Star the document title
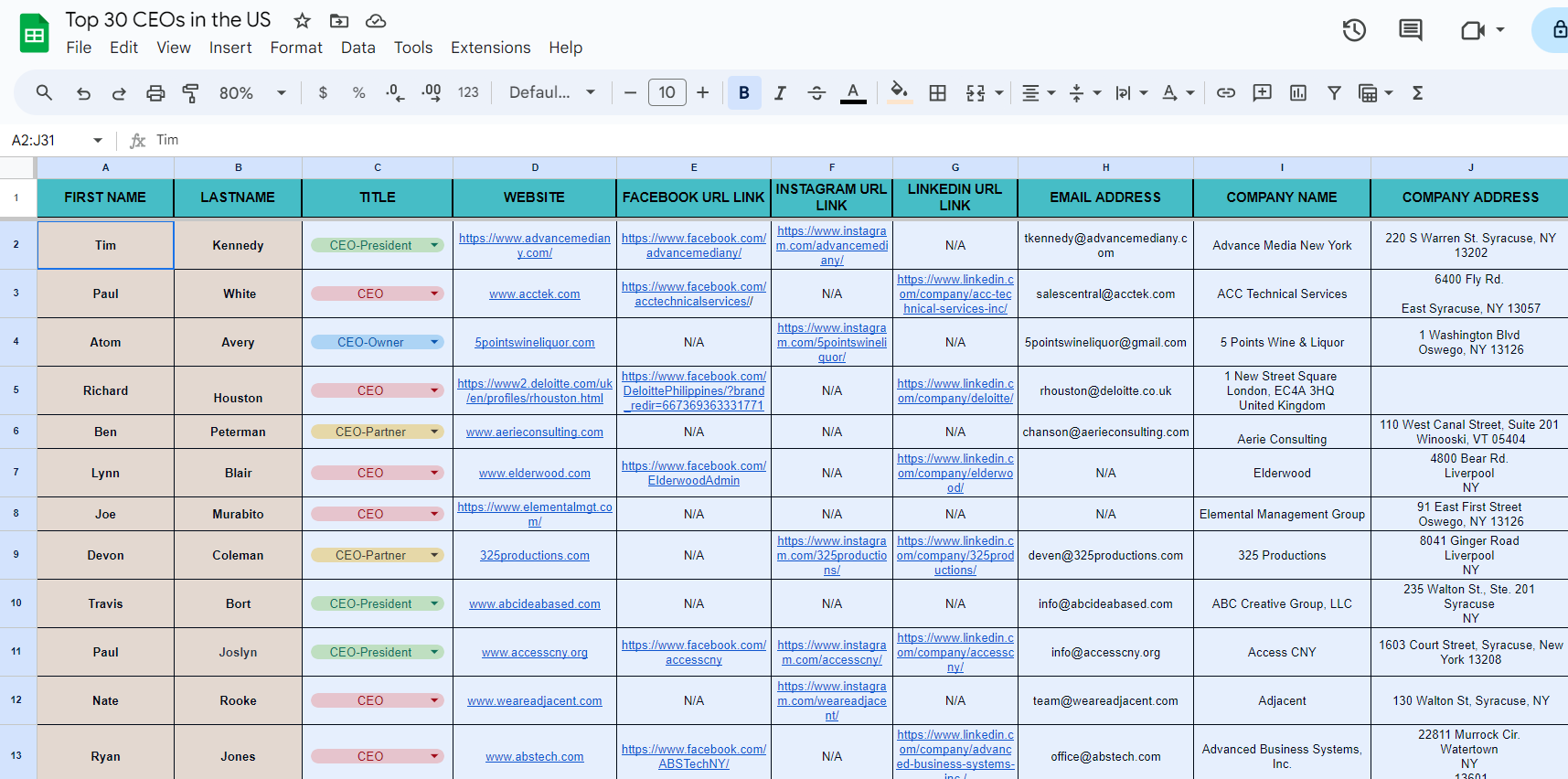Image resolution: width=1568 pixels, height=779 pixels. point(303,20)
